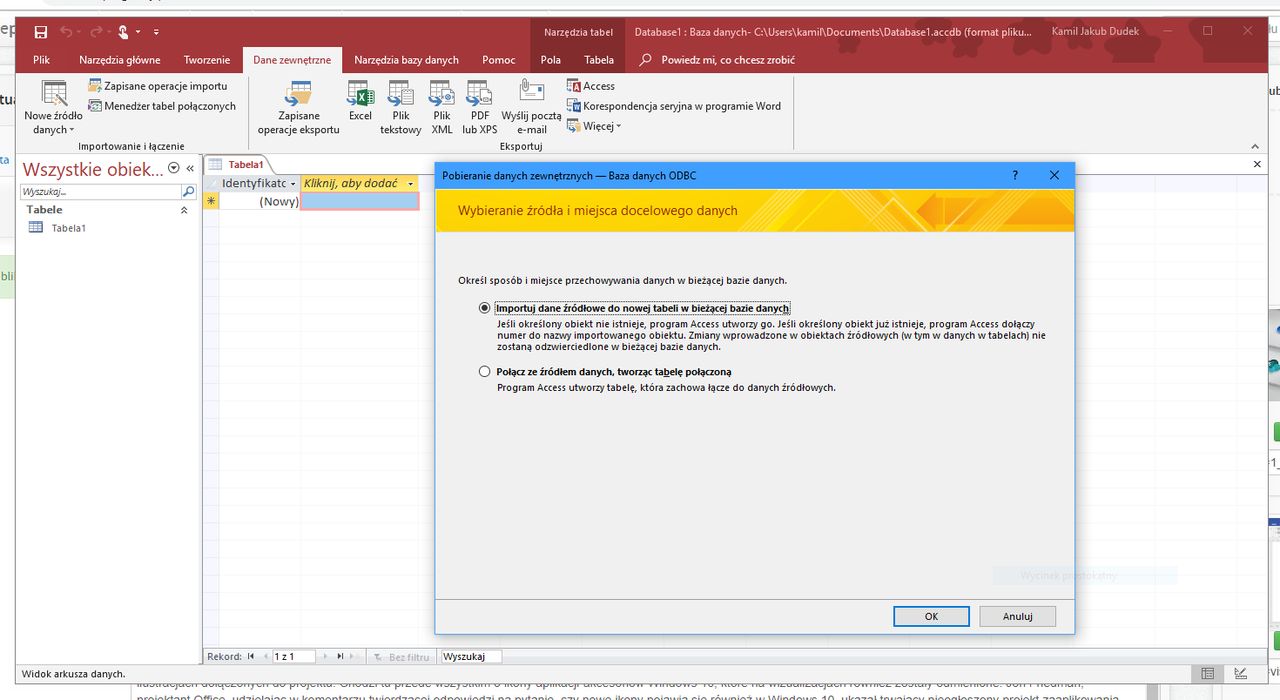The width and height of the screenshot is (1280, 700).
Task: Open the Kliknij, aby dodać column dropdown
Action: tap(411, 184)
